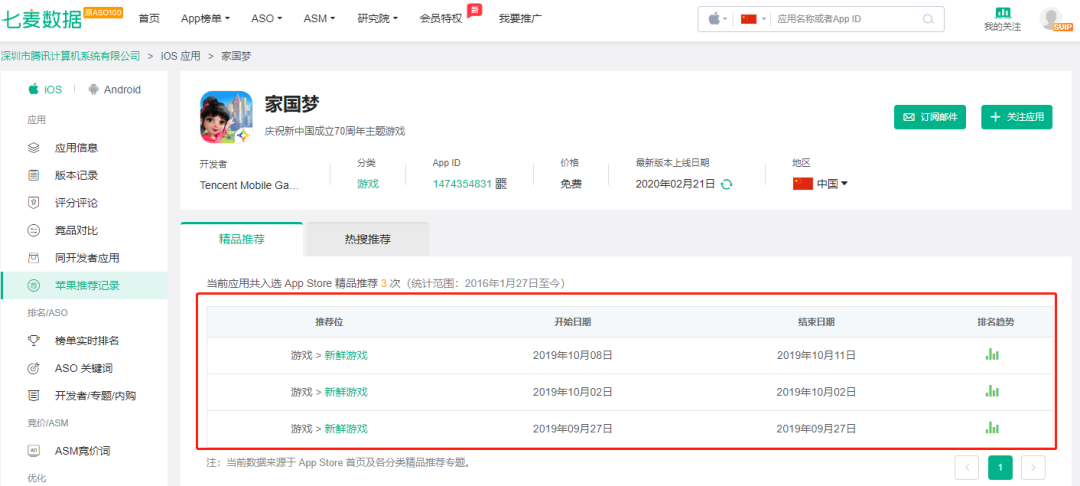Image resolution: width=1080 pixels, height=486 pixels.
Task: Open ASO 关键词 in sidebar
Action: click(x=84, y=368)
